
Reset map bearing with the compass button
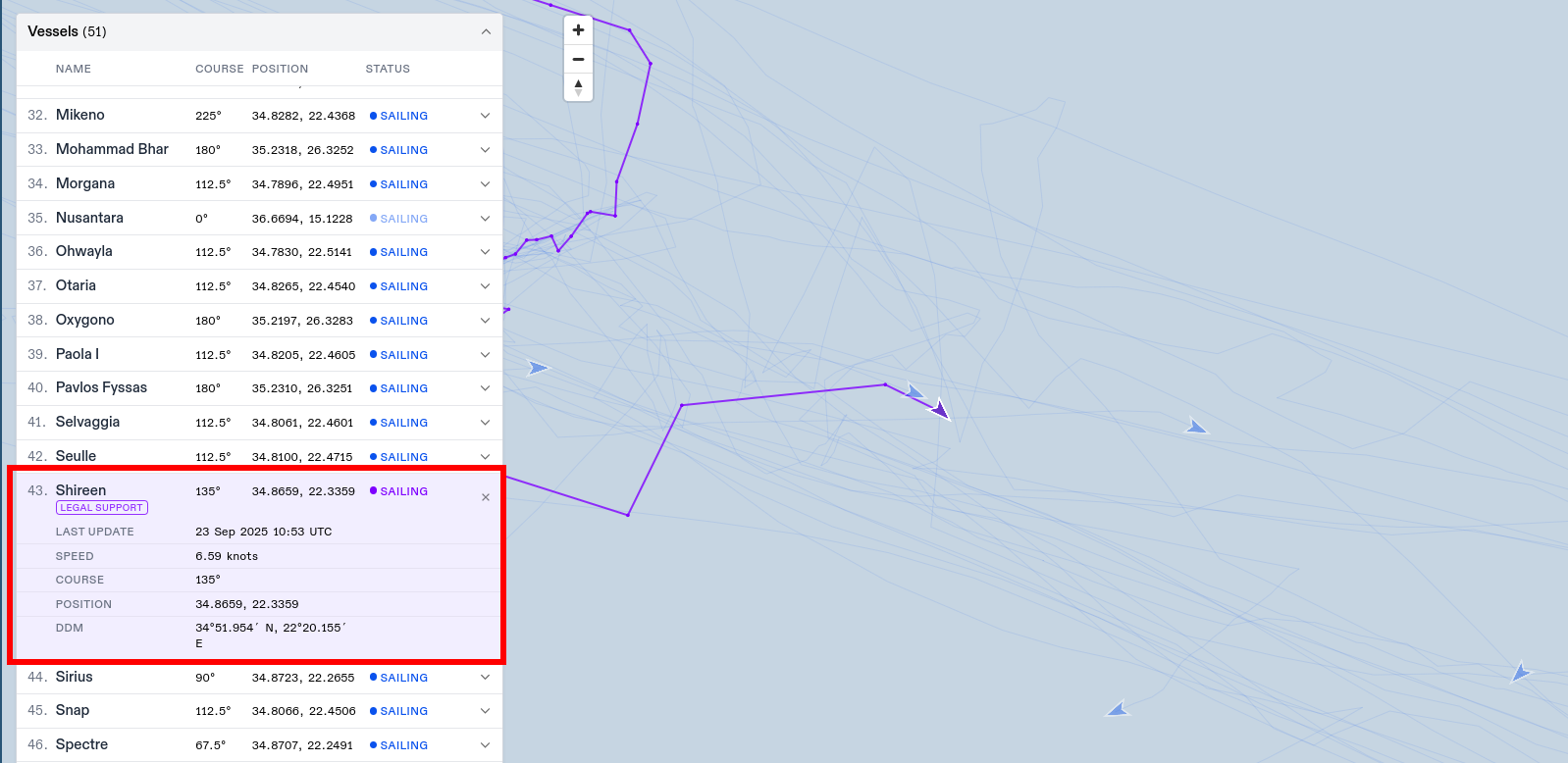(x=578, y=87)
